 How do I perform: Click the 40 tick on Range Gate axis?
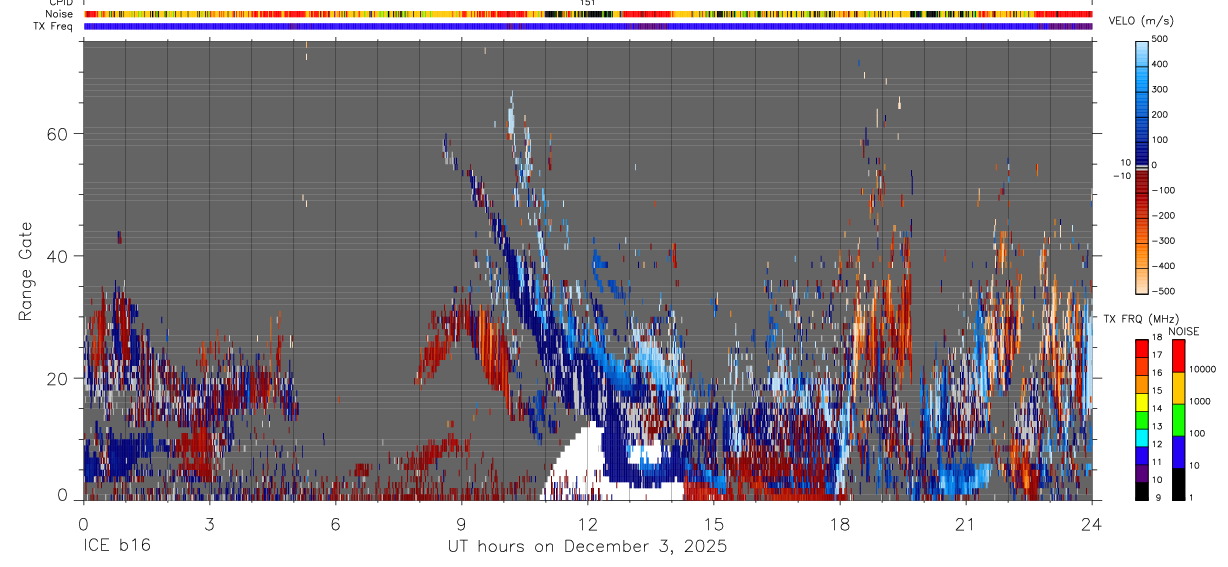[59, 255]
